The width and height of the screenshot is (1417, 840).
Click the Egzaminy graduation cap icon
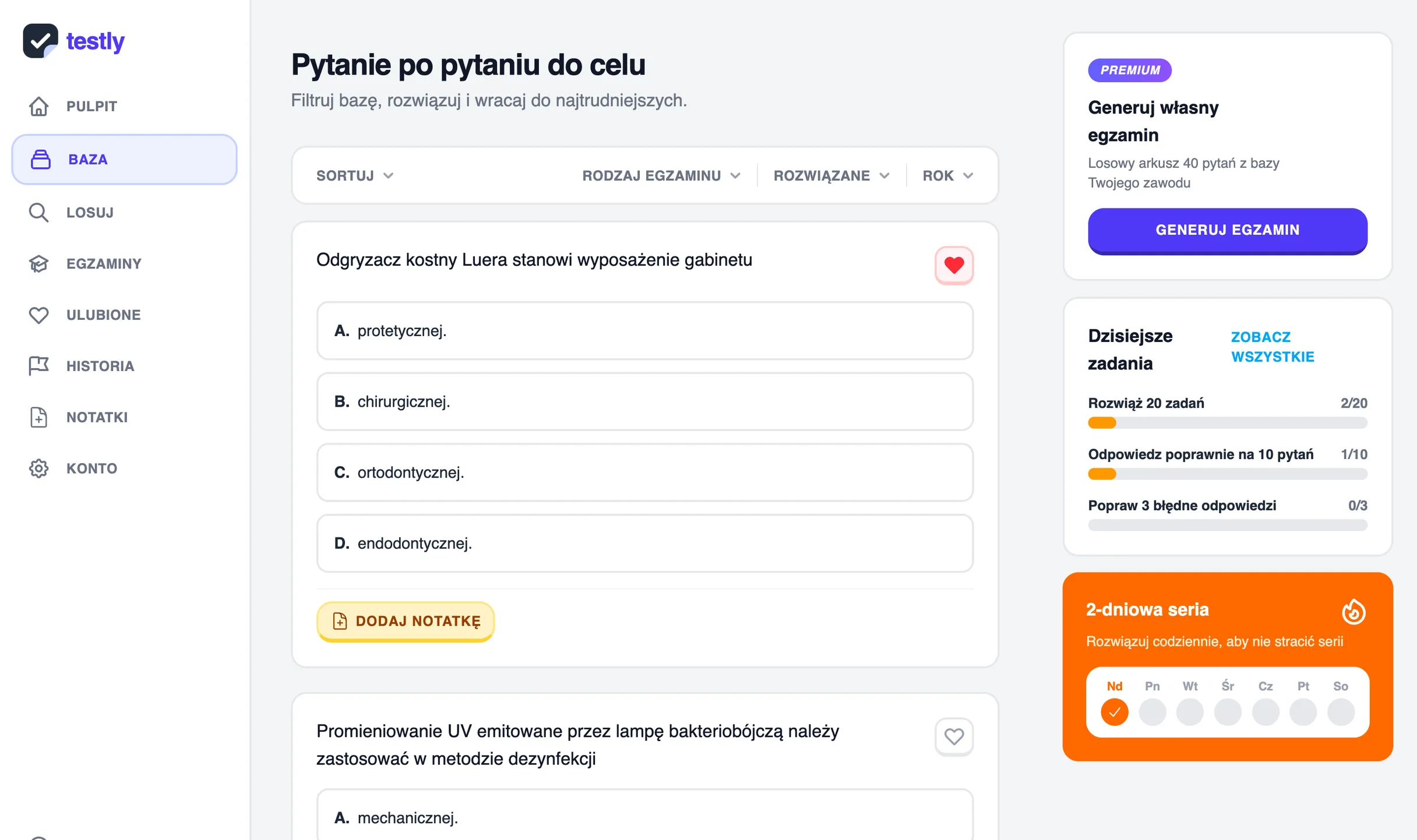point(39,263)
